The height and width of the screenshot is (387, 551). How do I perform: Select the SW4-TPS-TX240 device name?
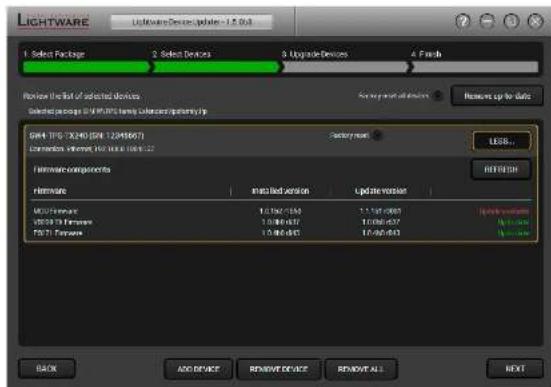click(x=86, y=136)
